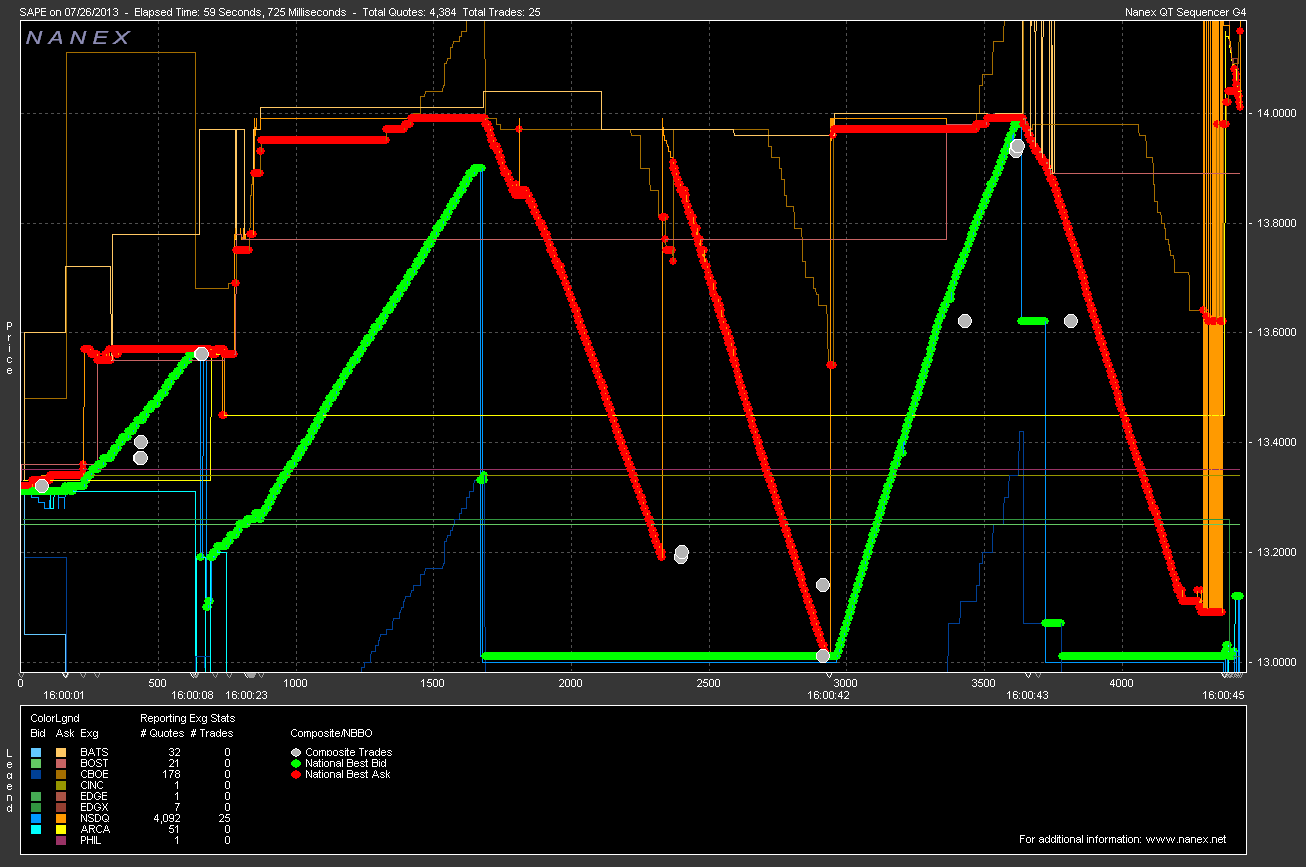
Task: Click the green National Best Bid marker
Action: [x=296, y=763]
